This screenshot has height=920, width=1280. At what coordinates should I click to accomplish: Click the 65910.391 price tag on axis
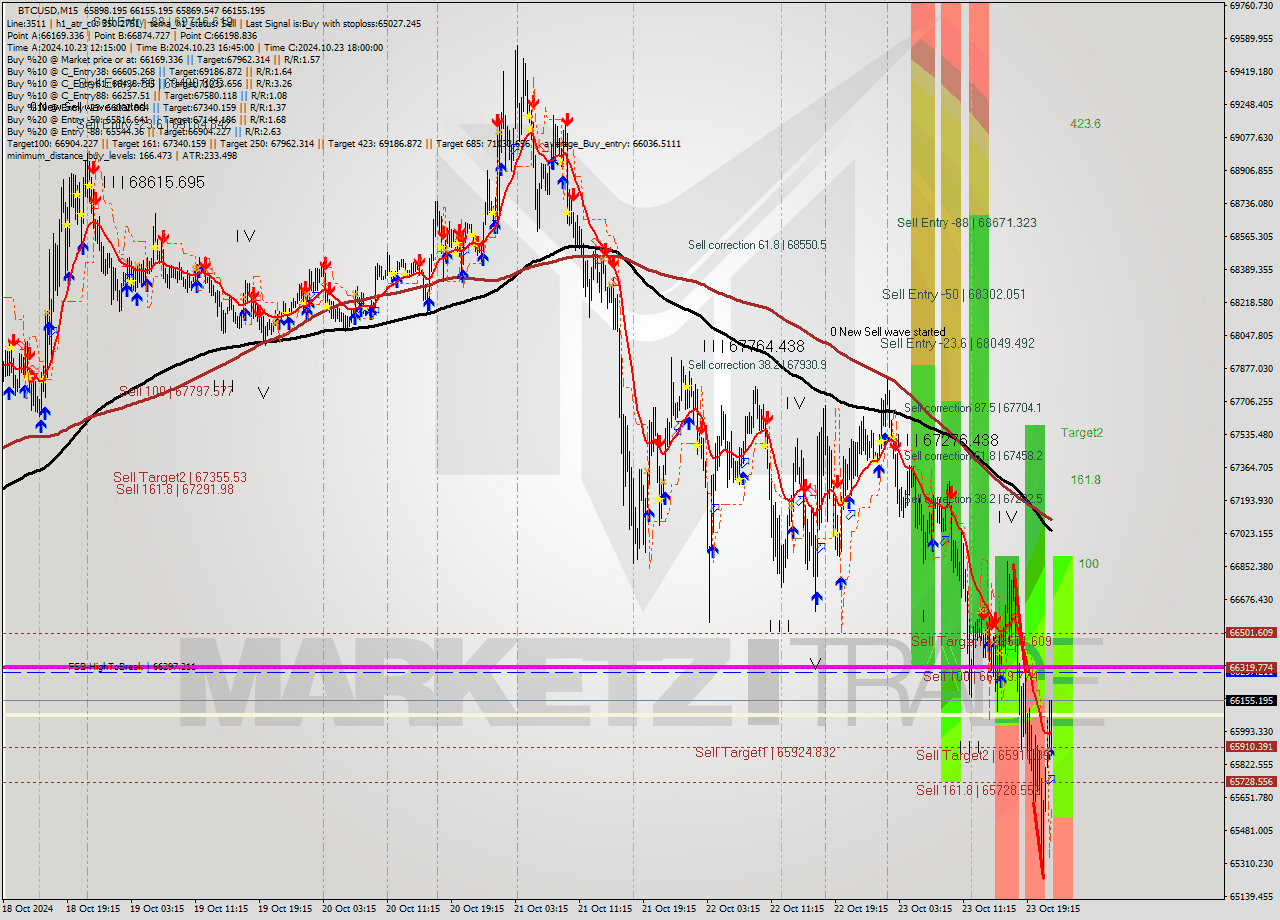1251,747
